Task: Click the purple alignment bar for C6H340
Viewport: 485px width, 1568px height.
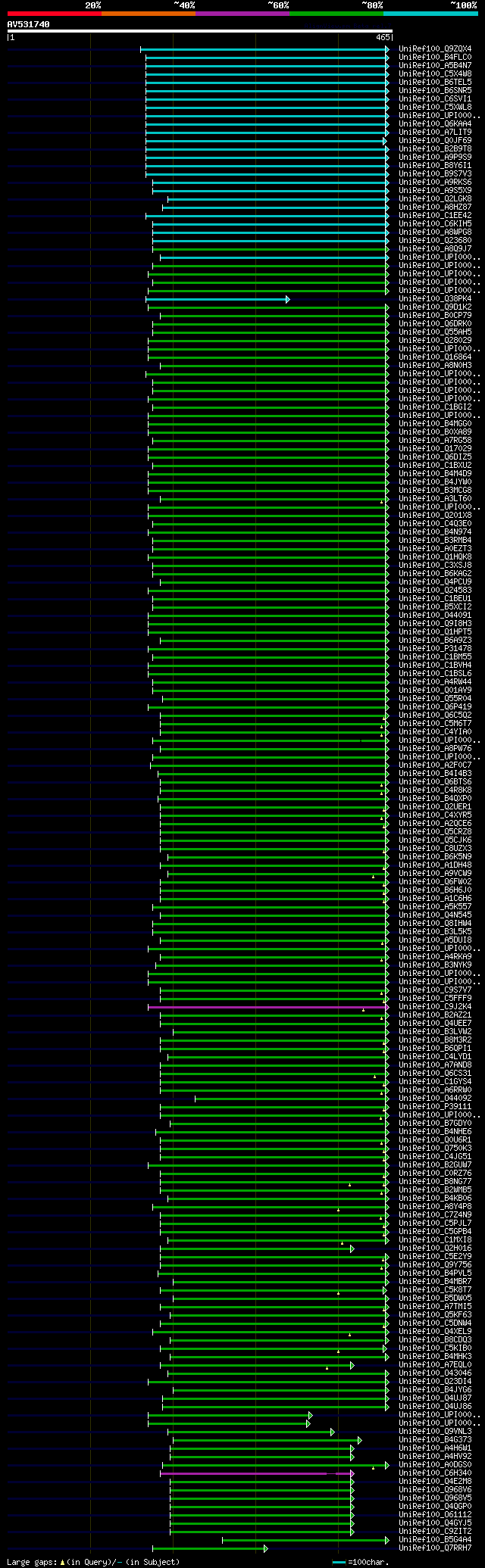Action: coord(256,1473)
